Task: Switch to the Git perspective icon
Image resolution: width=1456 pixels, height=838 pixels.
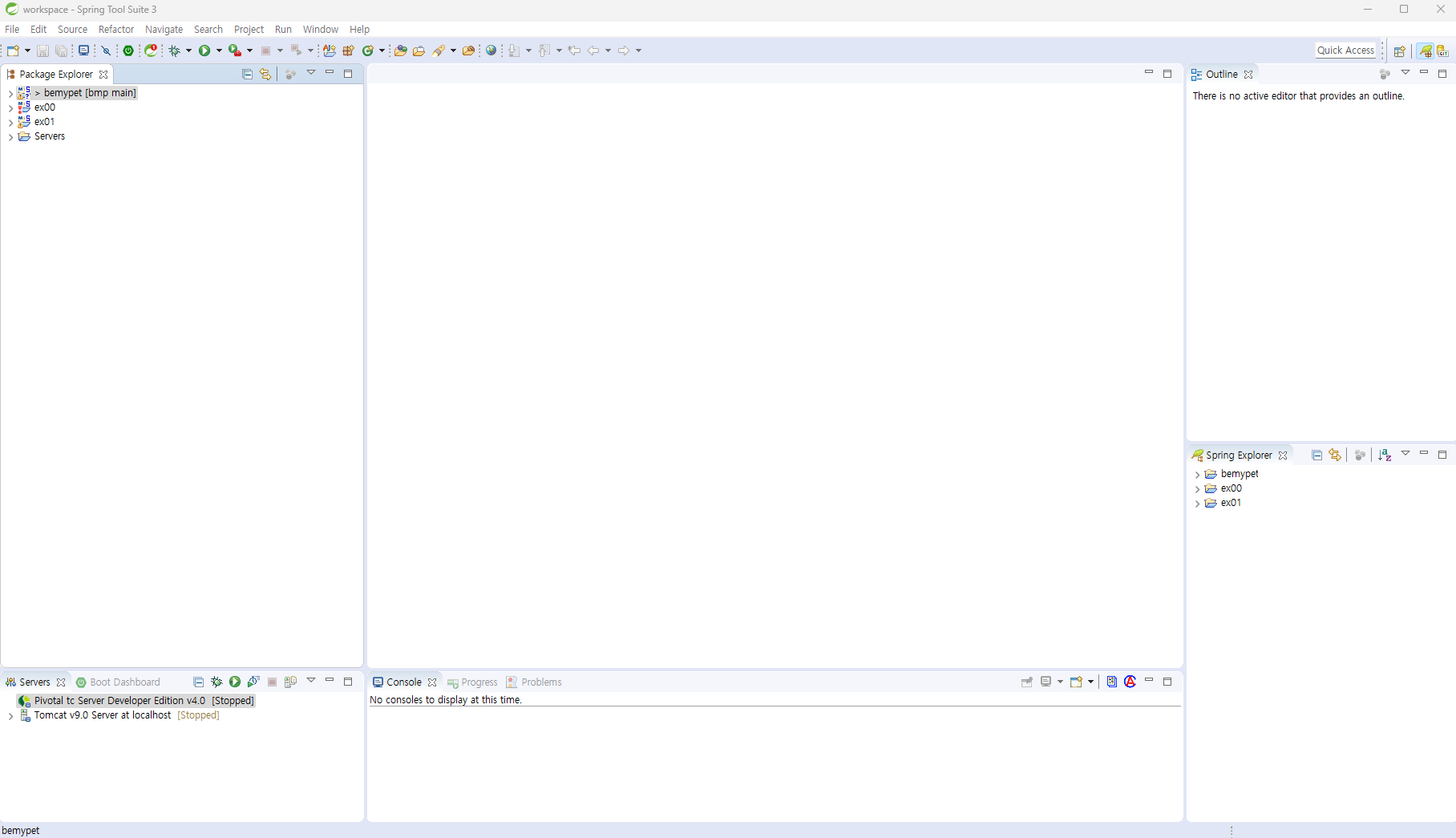Action: [1443, 51]
